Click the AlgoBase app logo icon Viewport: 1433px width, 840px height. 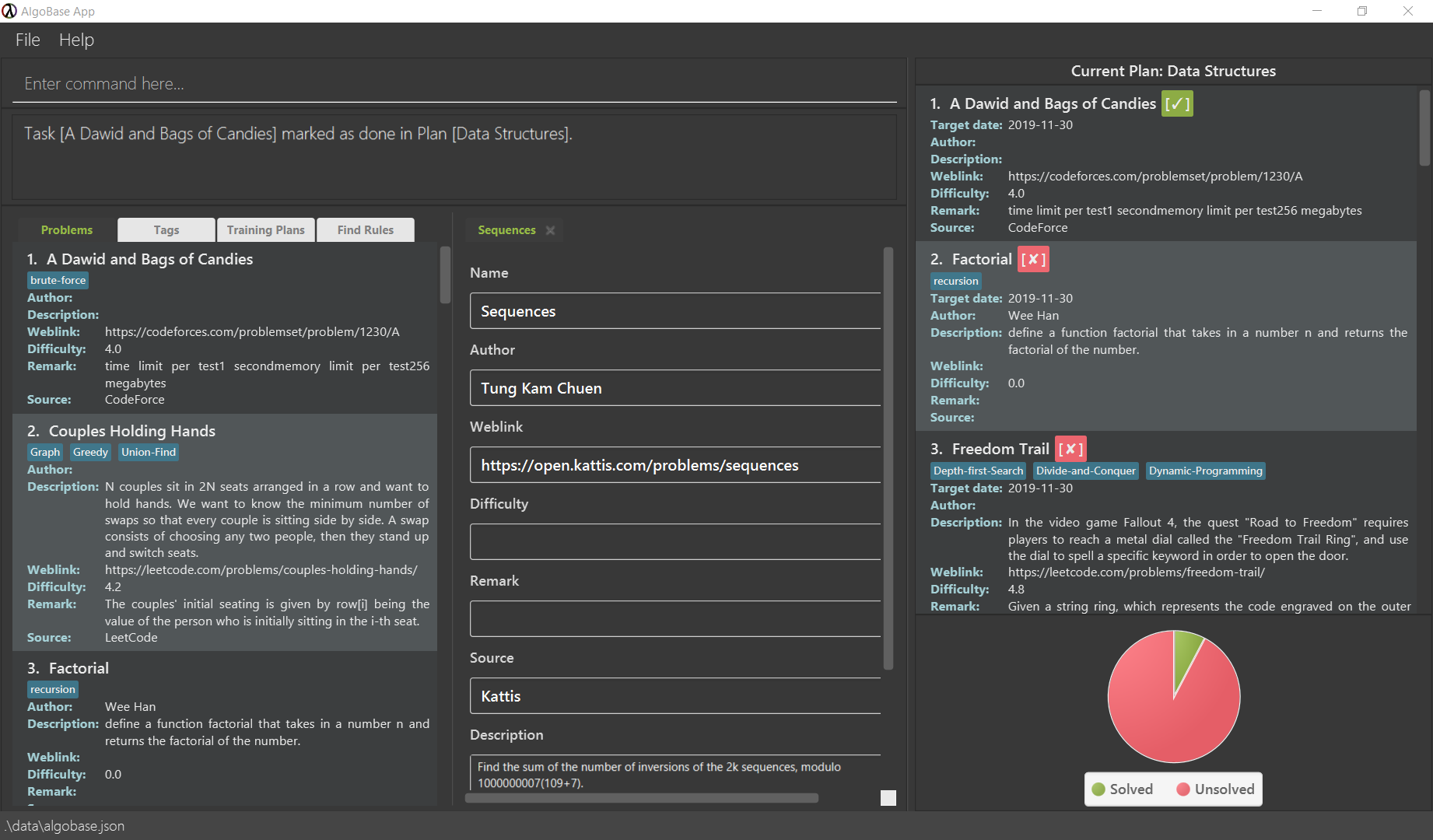point(9,11)
